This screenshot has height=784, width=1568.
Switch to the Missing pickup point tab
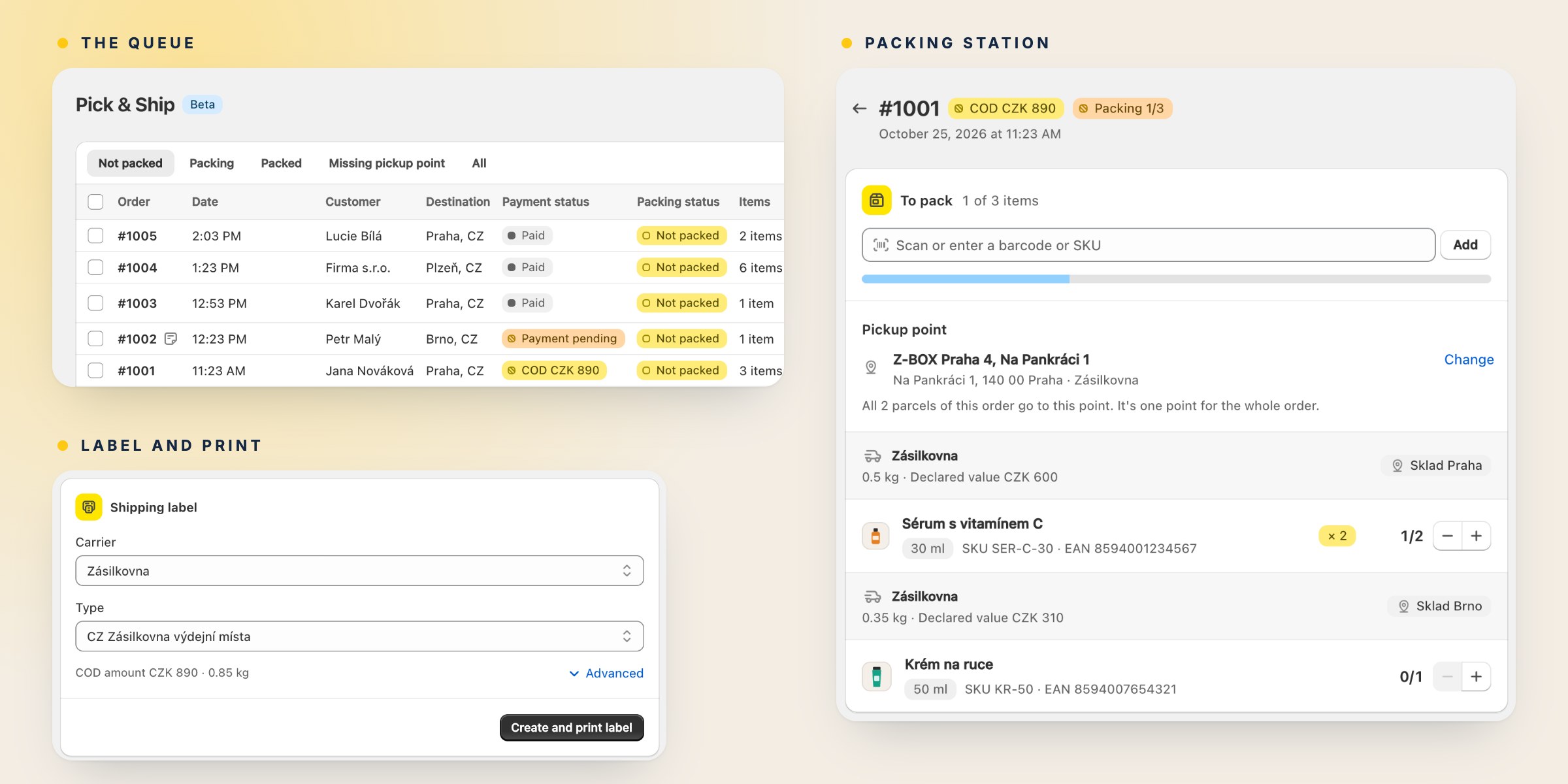coord(387,163)
